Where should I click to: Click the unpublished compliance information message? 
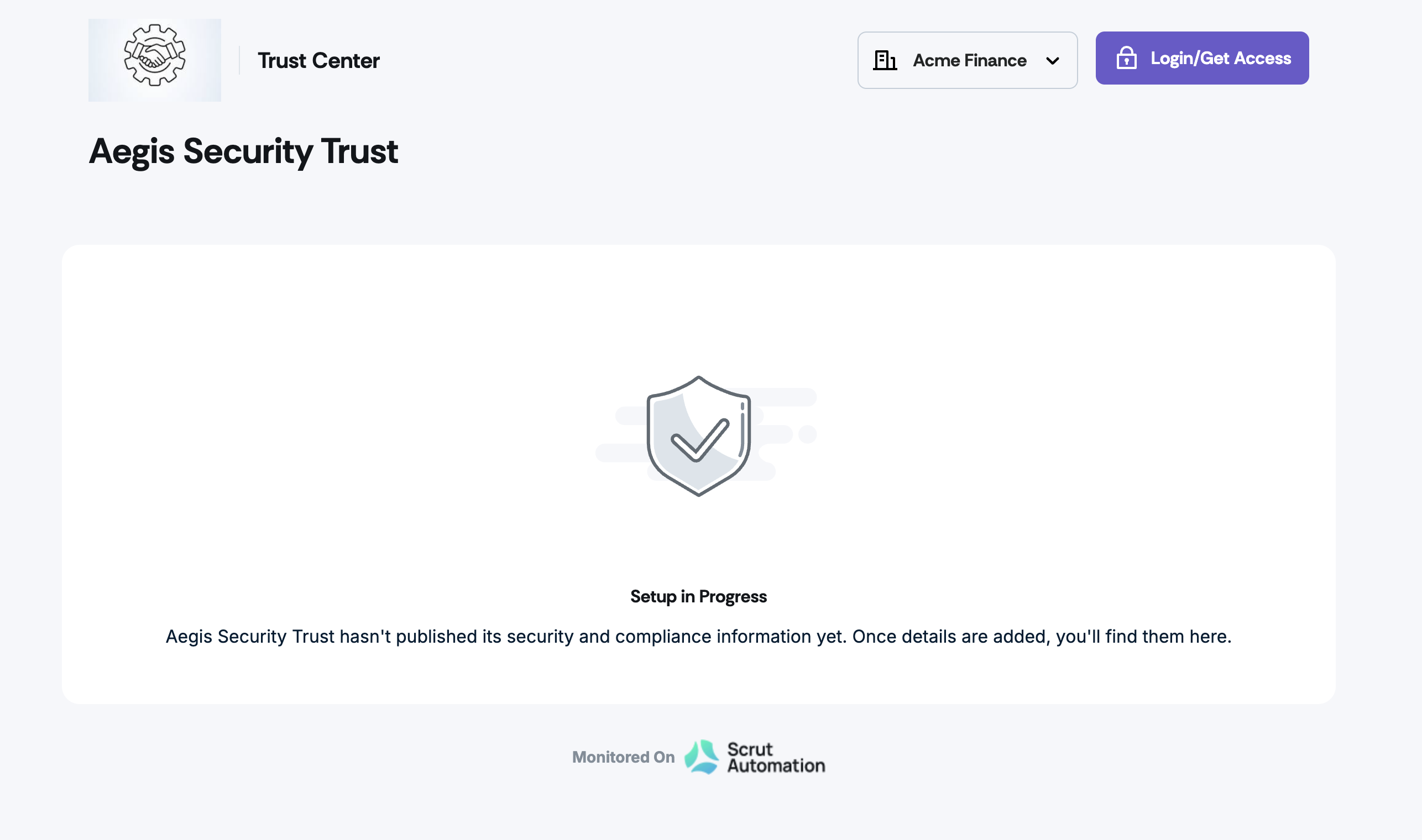click(x=698, y=637)
